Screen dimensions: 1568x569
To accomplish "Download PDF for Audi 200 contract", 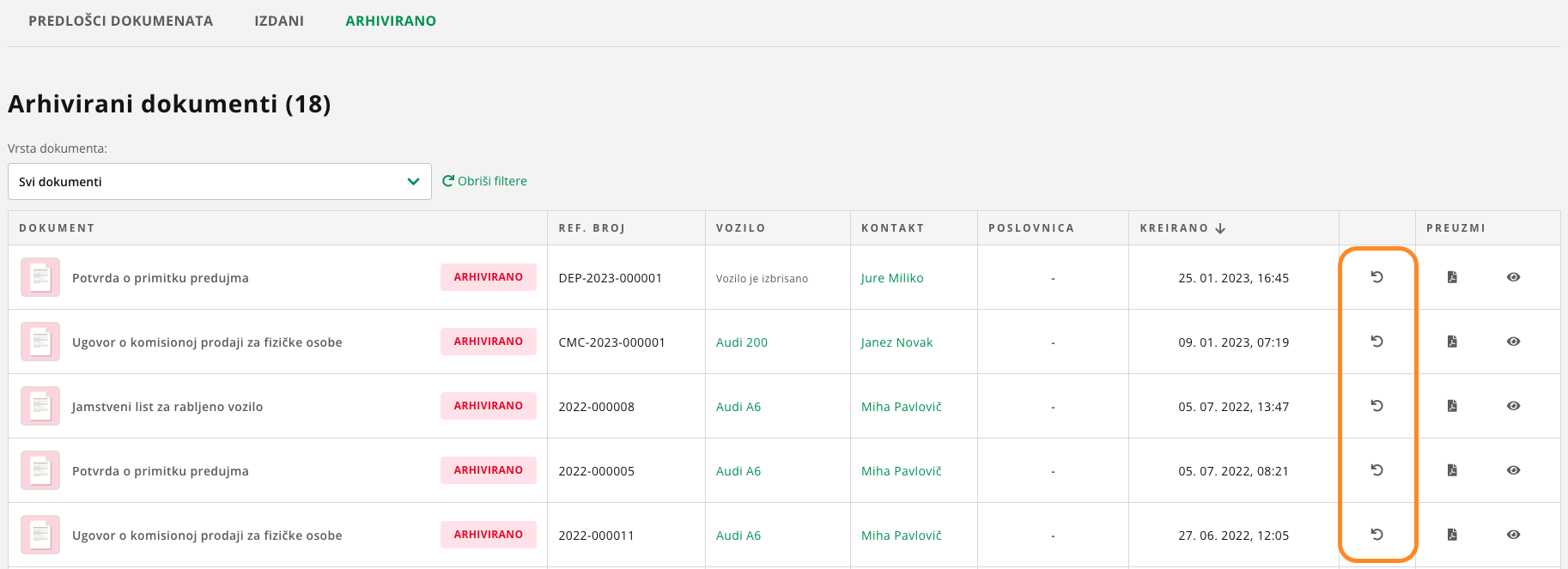I will coord(1452,342).
